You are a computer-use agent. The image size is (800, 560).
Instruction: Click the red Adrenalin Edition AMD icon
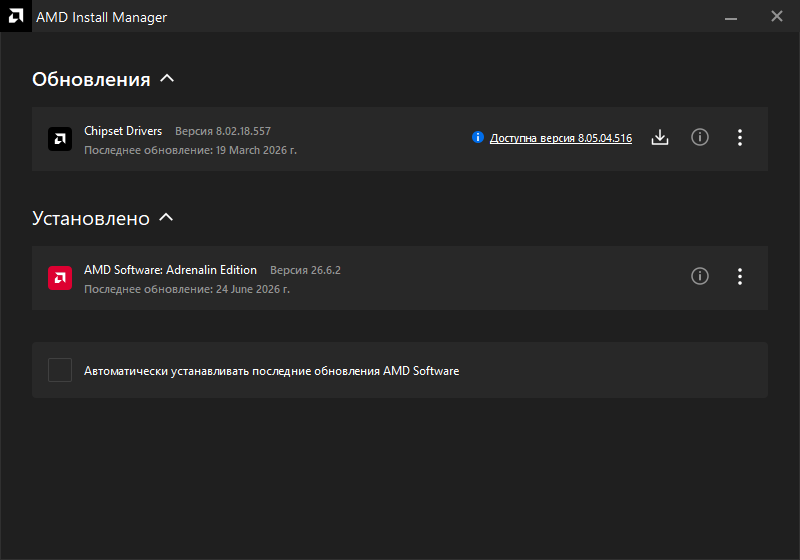click(x=60, y=277)
